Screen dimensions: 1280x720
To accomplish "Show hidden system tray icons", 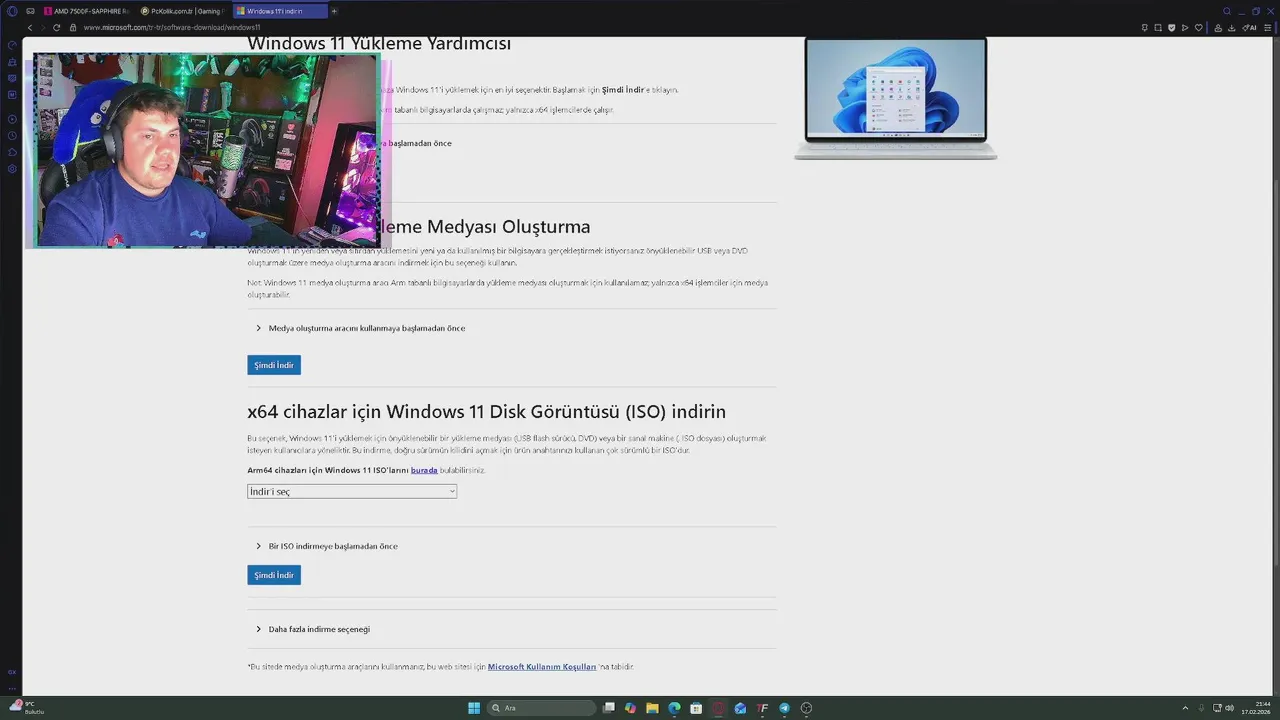I will pyautogui.click(x=1187, y=708).
